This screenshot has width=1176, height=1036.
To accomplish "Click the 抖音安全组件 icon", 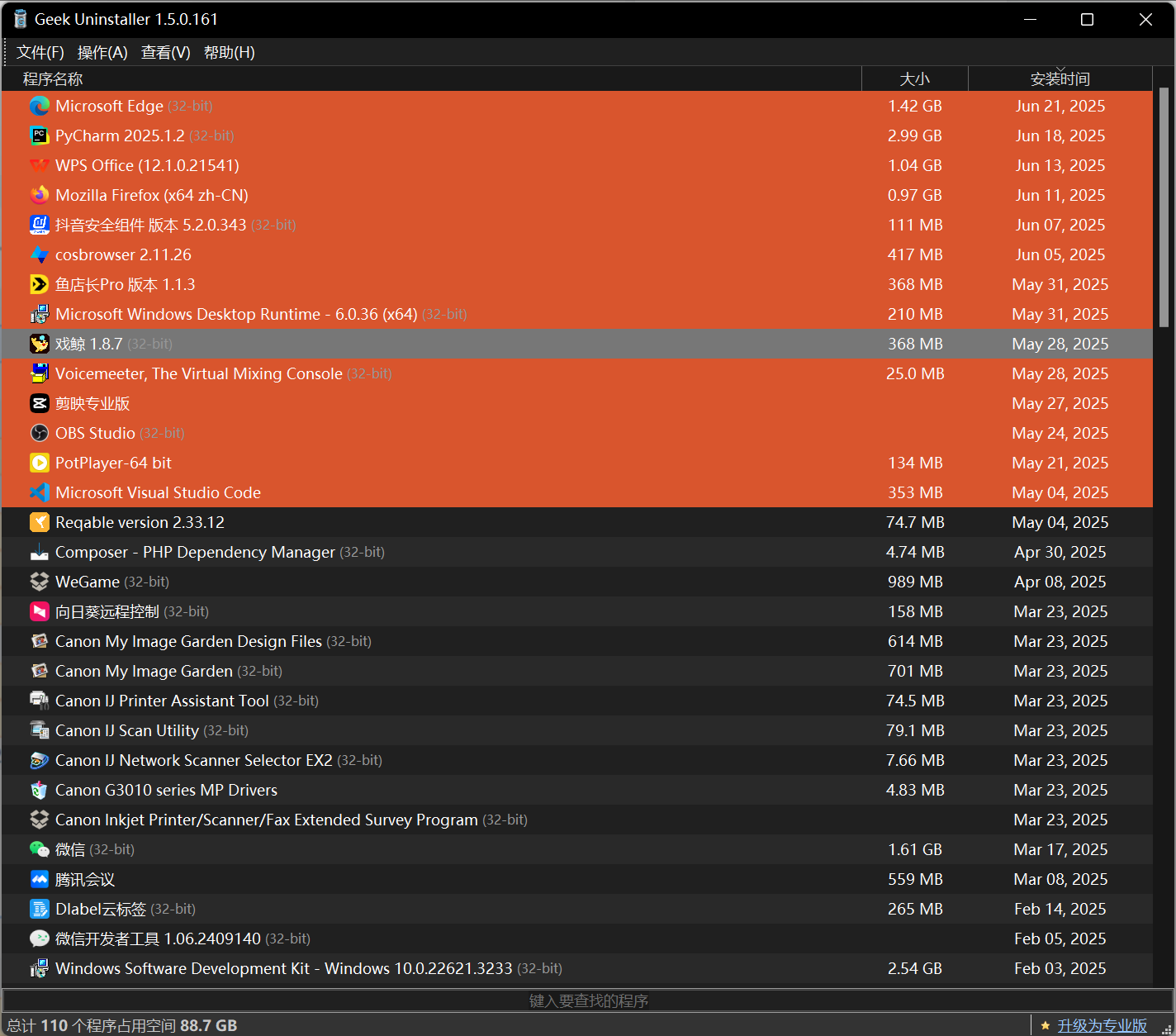I will 40,225.
